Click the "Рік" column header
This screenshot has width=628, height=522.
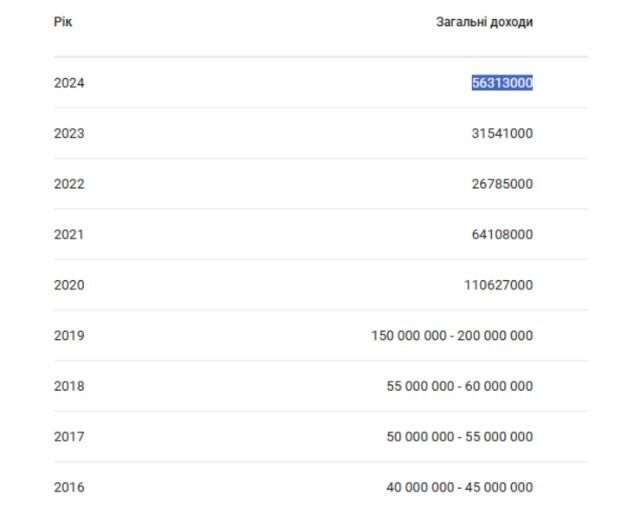click(63, 22)
